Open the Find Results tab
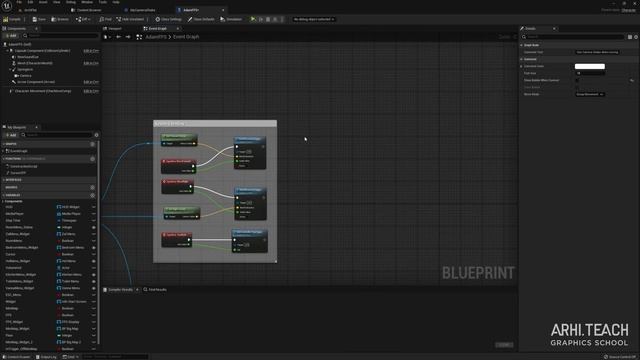This screenshot has width=640, height=360. tap(155, 290)
